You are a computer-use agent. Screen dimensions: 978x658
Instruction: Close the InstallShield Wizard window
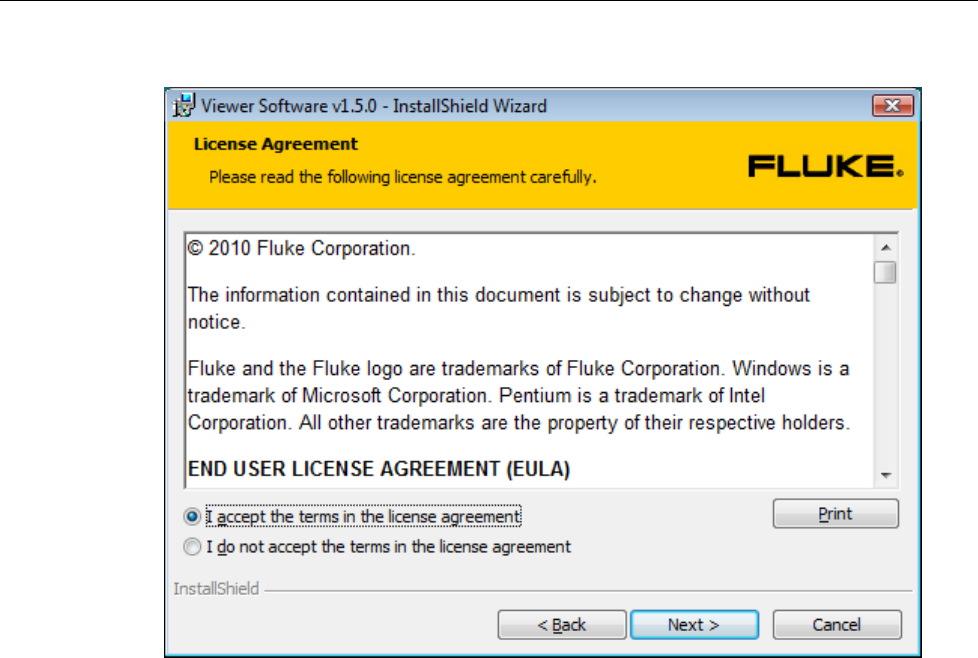(893, 106)
